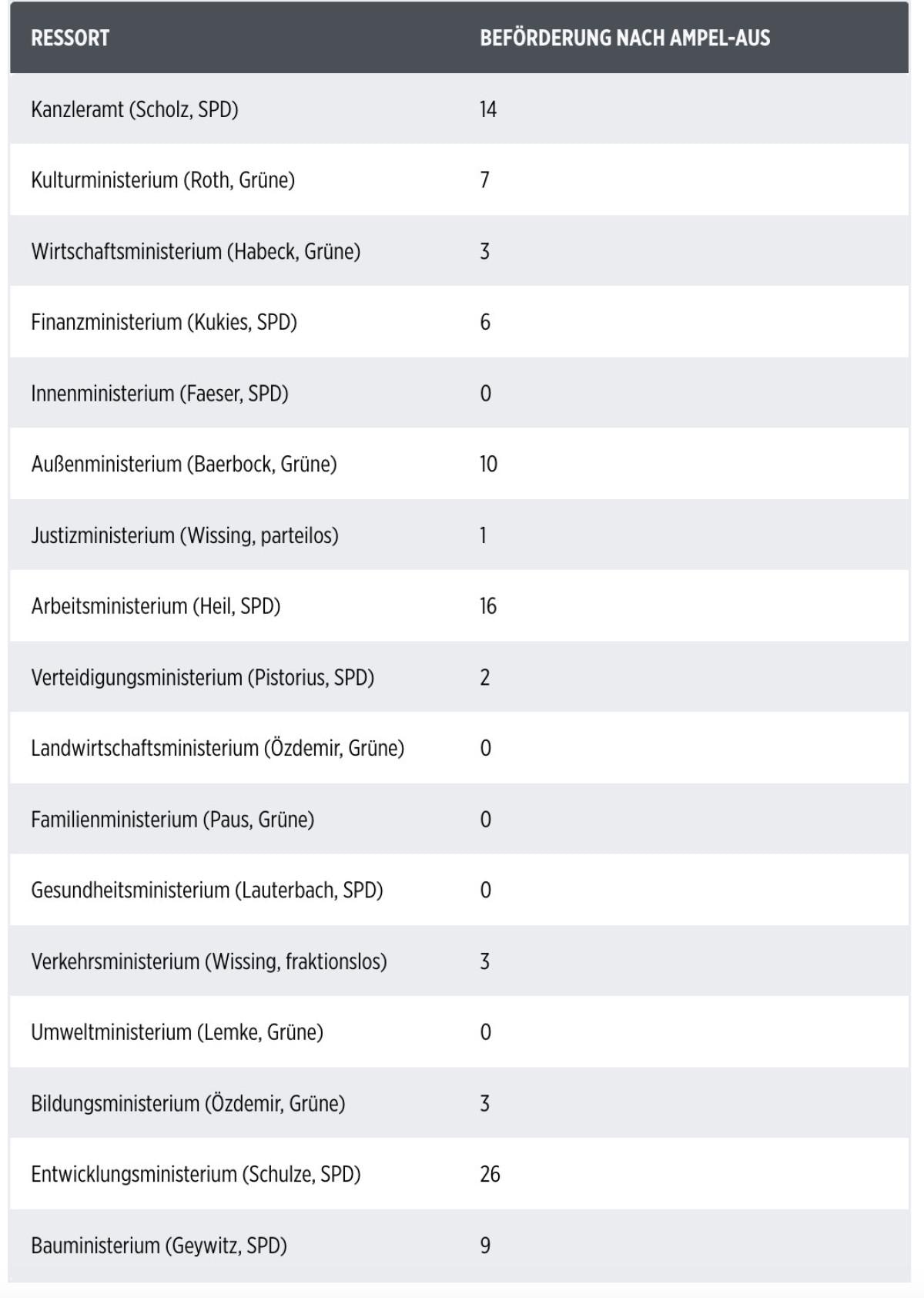The width and height of the screenshot is (924, 1298).
Task: Click the value 16 for Arbeitsministerium
Action: point(488,606)
